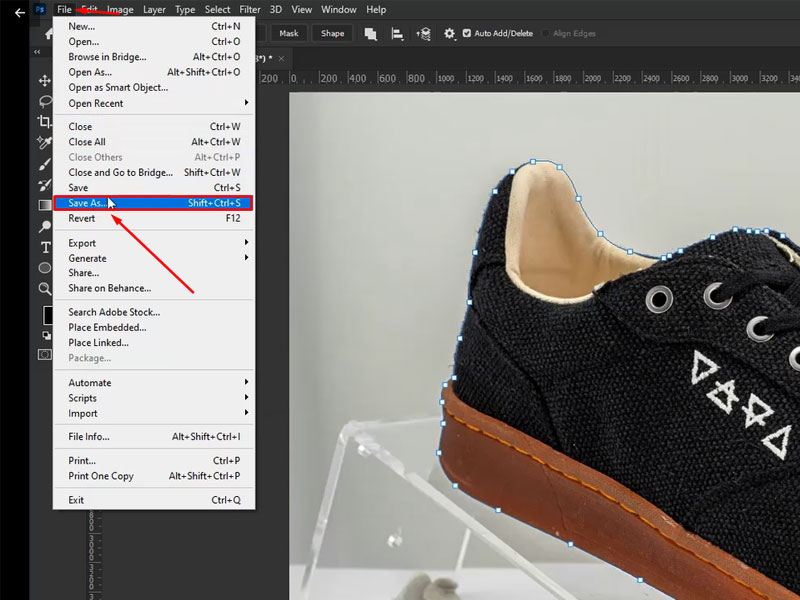Click the Shape button
Image resolution: width=800 pixels, height=600 pixels.
[332, 33]
